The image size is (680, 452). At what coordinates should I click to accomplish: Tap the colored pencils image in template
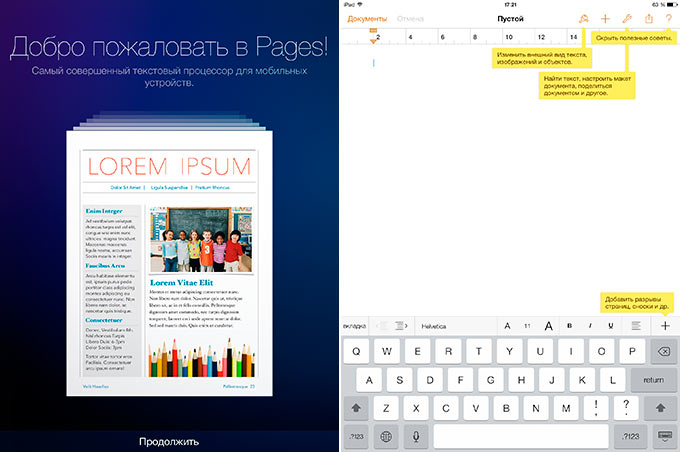202,357
